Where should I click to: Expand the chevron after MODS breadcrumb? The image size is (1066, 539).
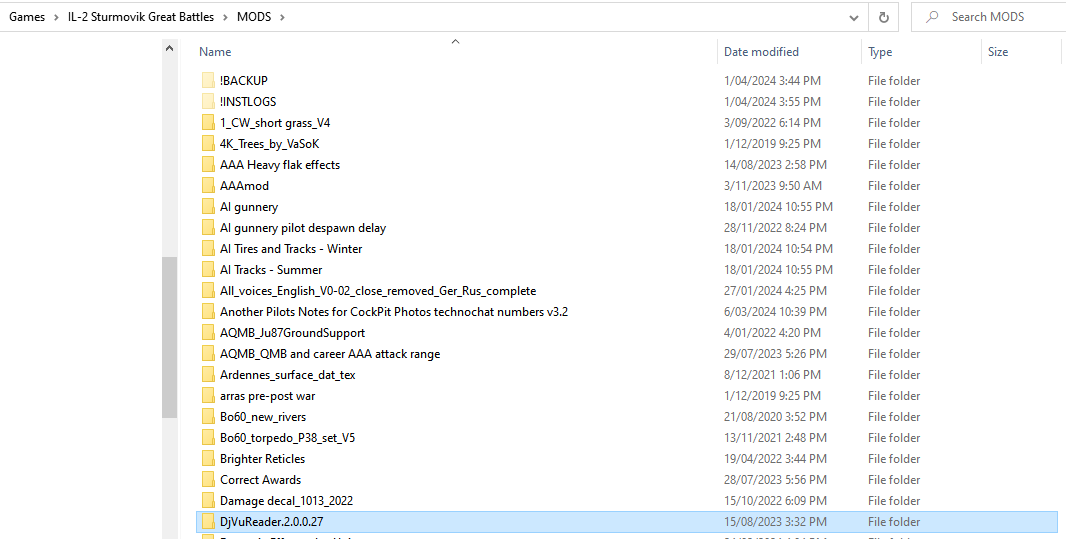click(282, 18)
